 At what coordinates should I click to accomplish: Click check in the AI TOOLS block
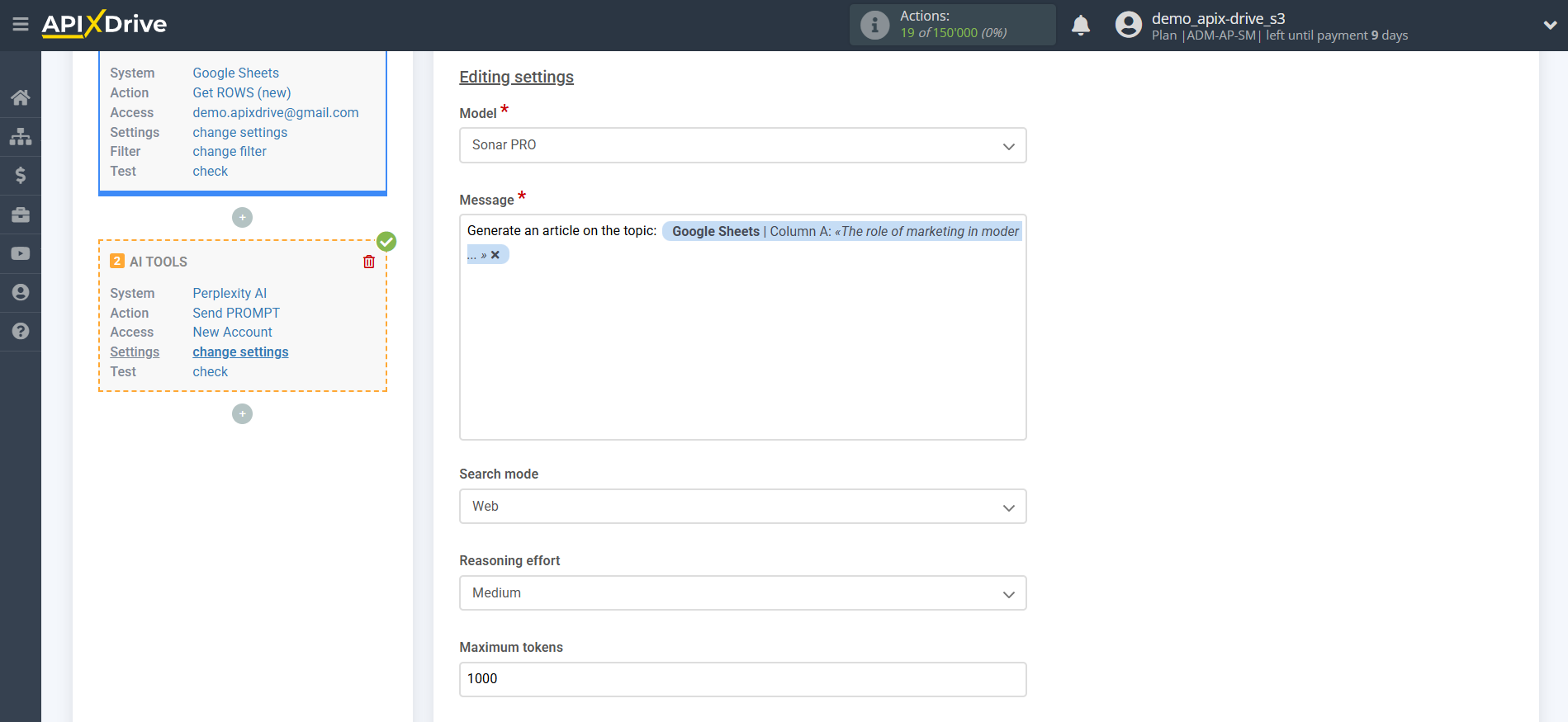pos(210,371)
